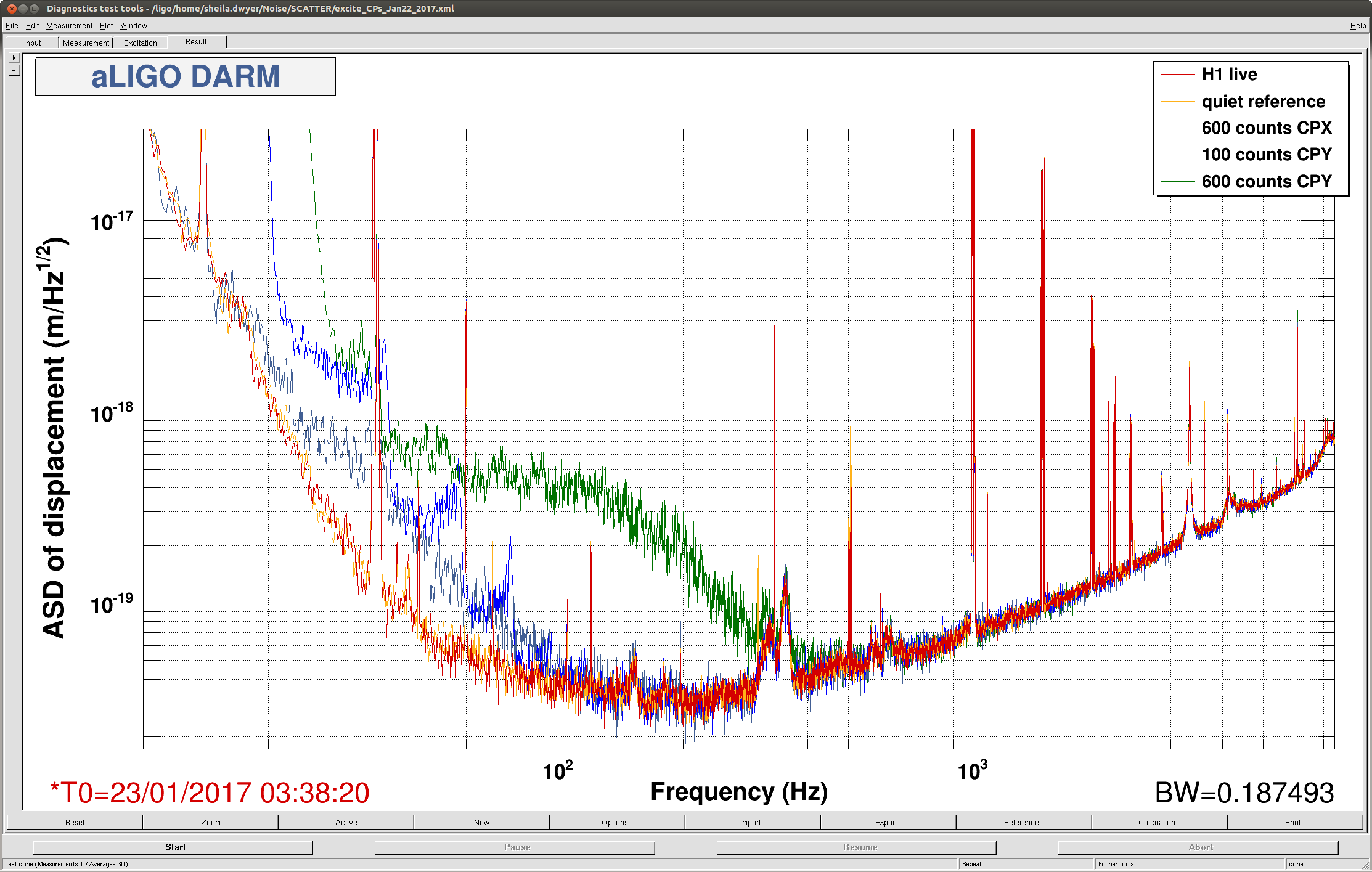The image size is (1372, 872).
Task: Click 600 counts CPX legend entry
Action: 1267,128
